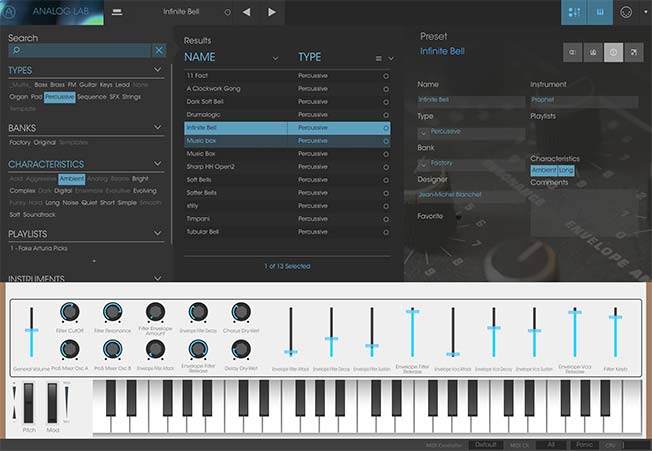Click the General Volume slider handle

point(32,330)
